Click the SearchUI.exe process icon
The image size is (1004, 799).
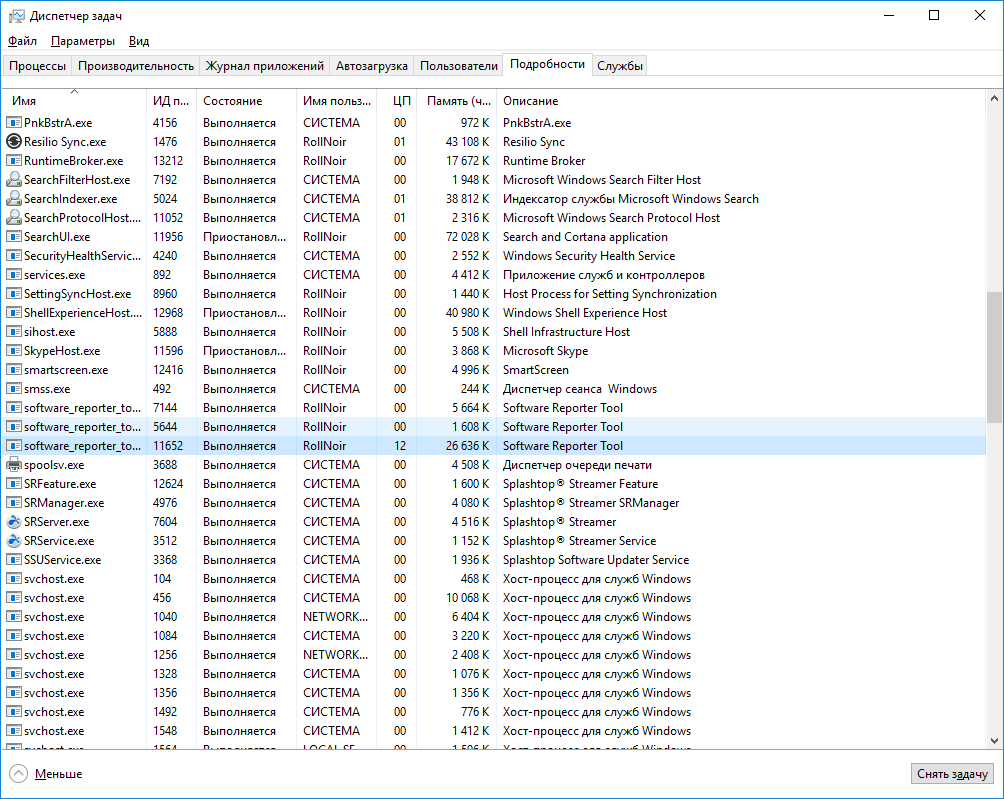13,237
